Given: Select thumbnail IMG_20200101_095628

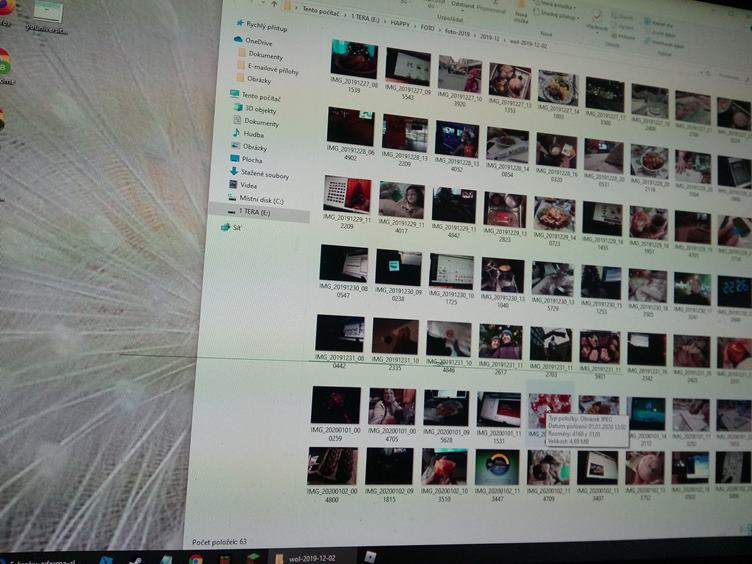Looking at the screenshot, I should [446, 417].
